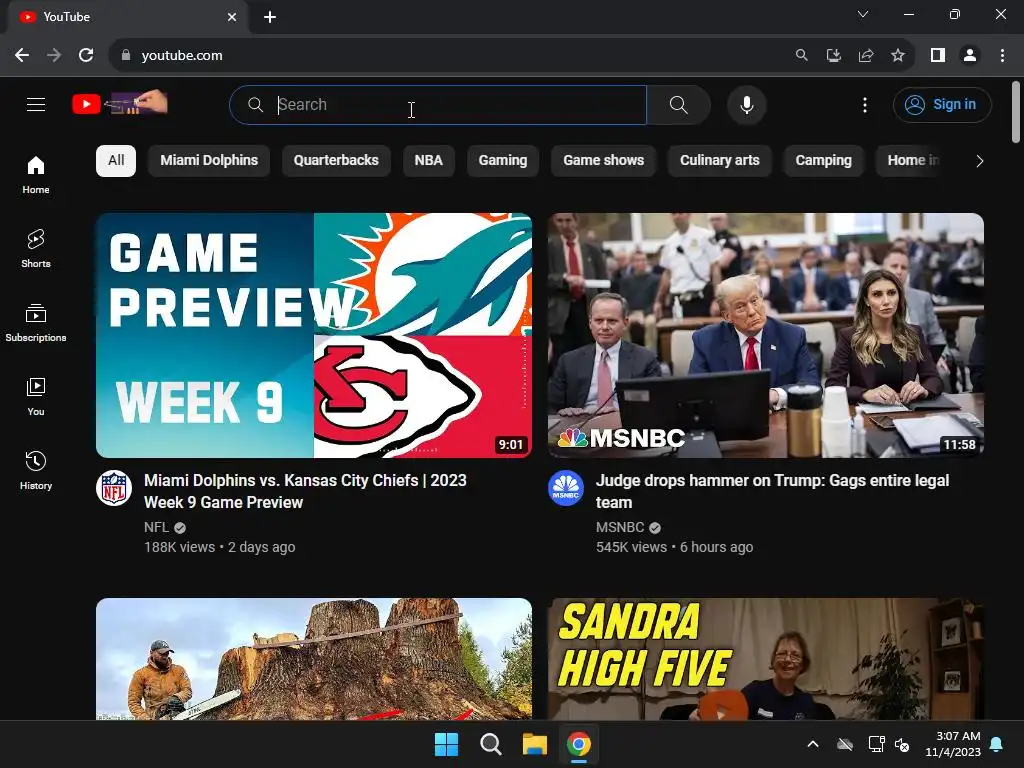Click the Sign in button

pyautogui.click(x=942, y=104)
